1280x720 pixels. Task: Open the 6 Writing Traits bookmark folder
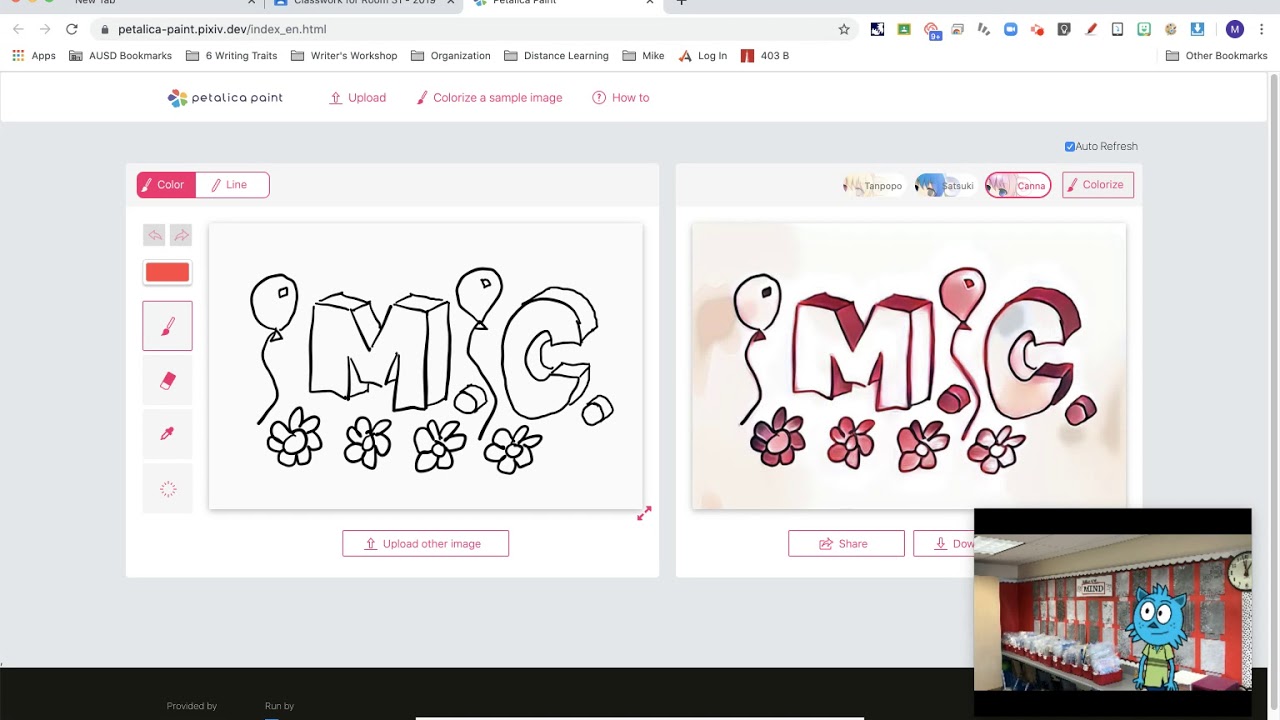click(x=231, y=56)
